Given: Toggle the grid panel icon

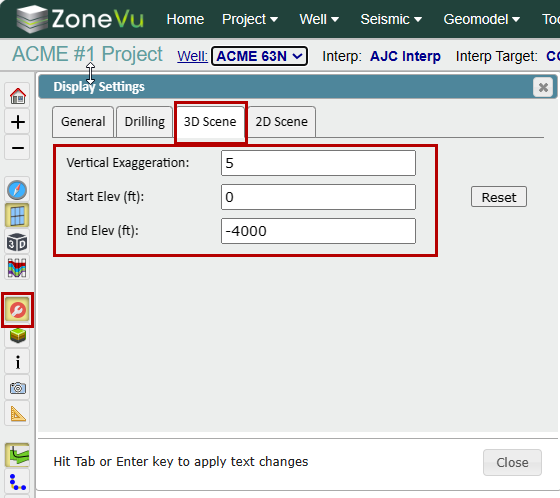Looking at the screenshot, I should [17, 215].
